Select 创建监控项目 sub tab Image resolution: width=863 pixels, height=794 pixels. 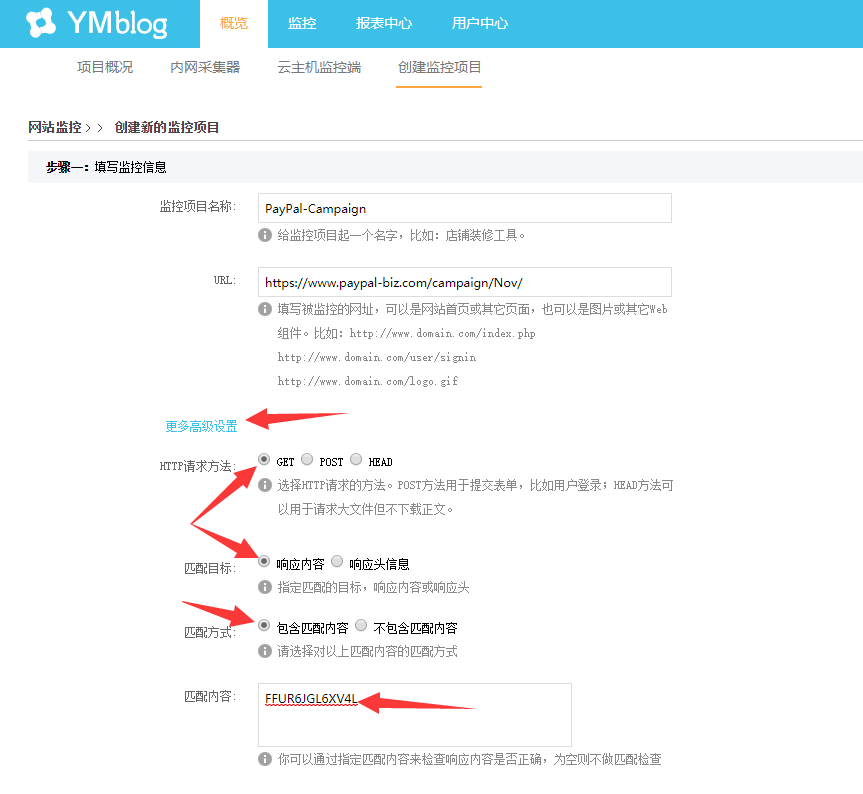[439, 67]
